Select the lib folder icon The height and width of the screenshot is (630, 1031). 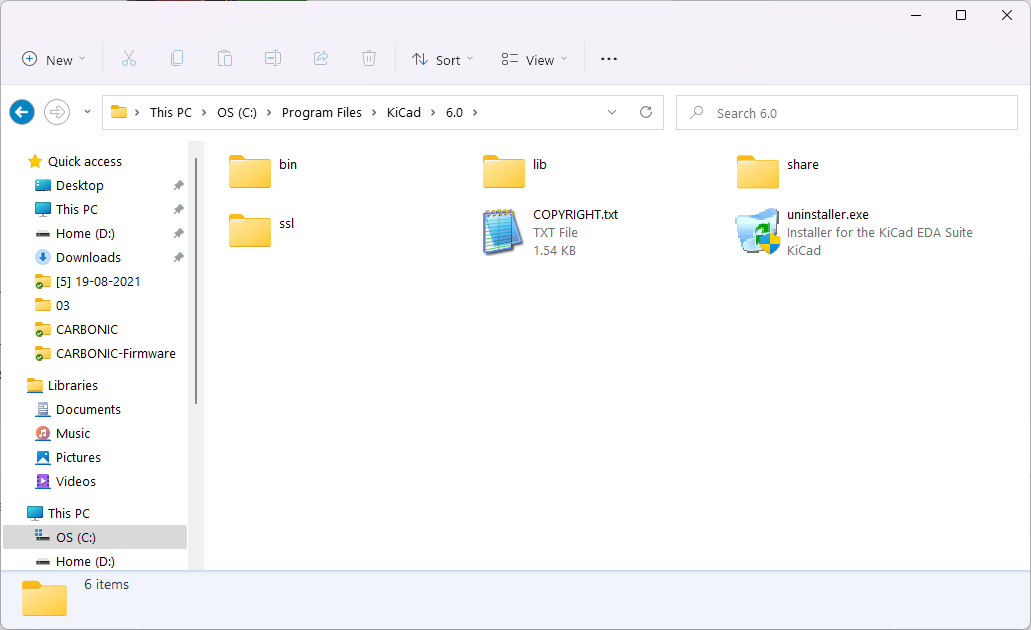(x=504, y=172)
